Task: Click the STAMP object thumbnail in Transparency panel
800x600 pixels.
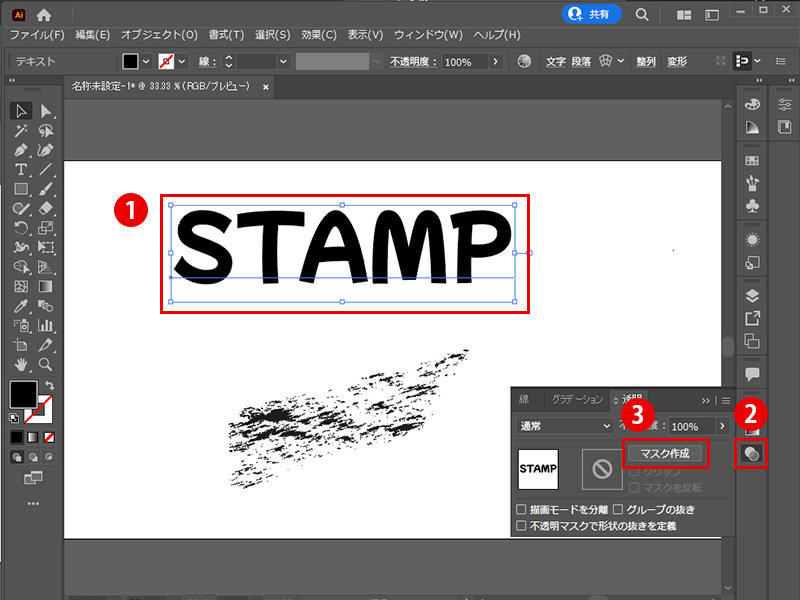Action: point(537,468)
